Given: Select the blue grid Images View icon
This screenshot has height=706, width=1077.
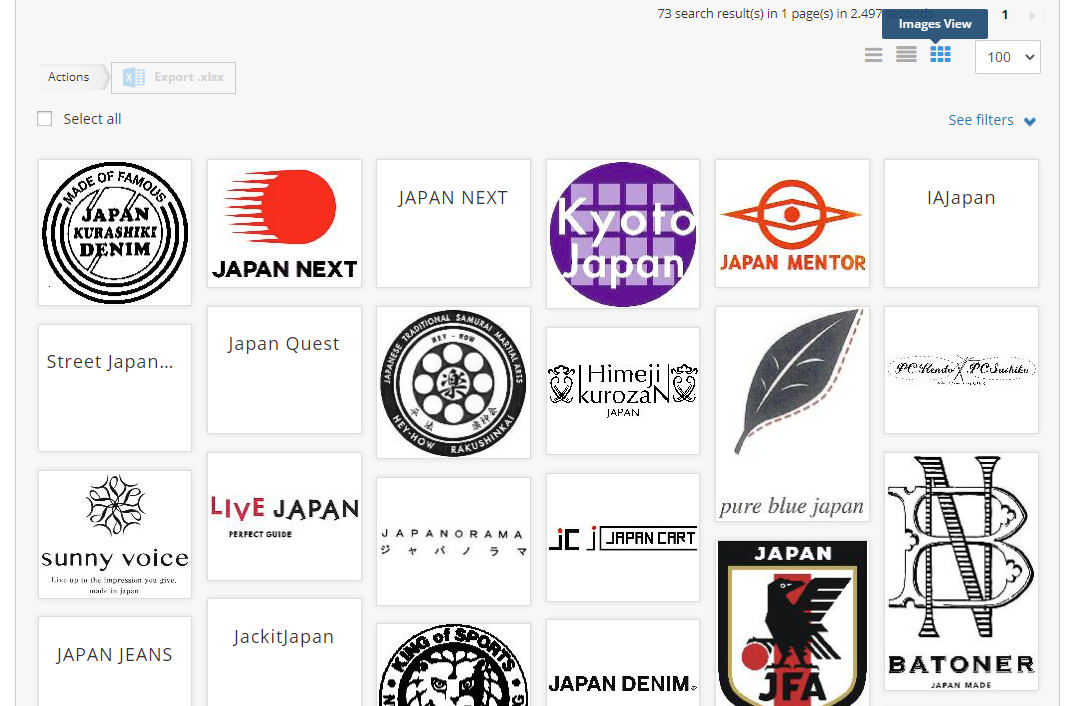Looking at the screenshot, I should pyautogui.click(x=940, y=54).
